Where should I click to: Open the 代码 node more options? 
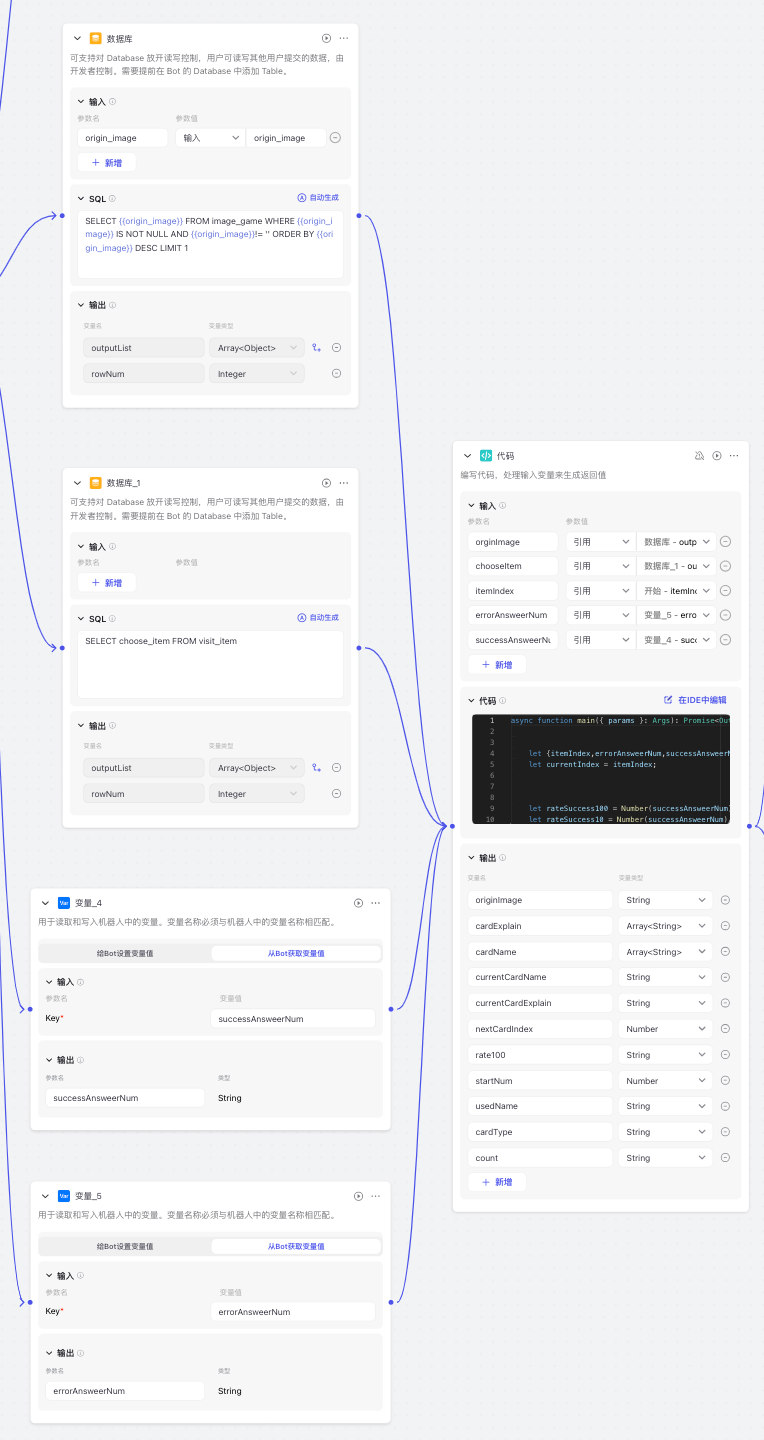click(734, 455)
